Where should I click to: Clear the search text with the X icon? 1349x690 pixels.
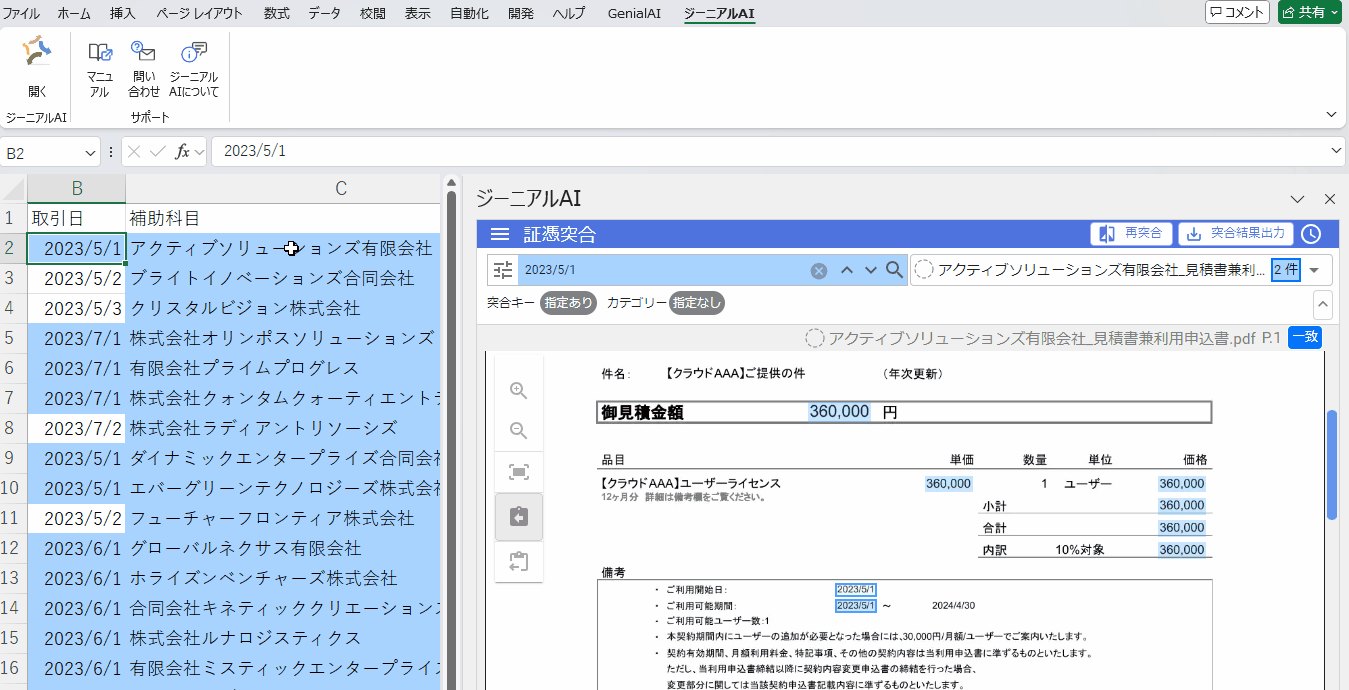coord(819,270)
